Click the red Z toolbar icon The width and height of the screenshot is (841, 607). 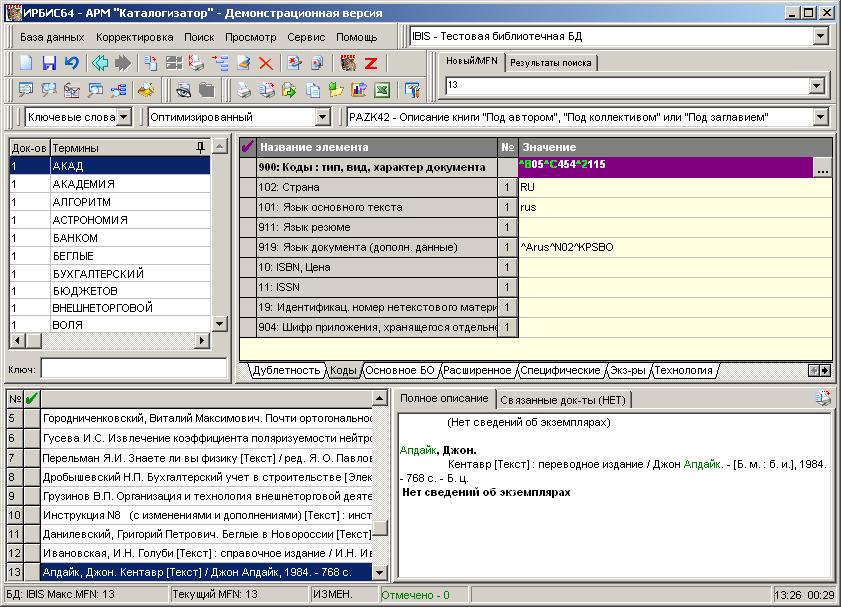point(371,63)
